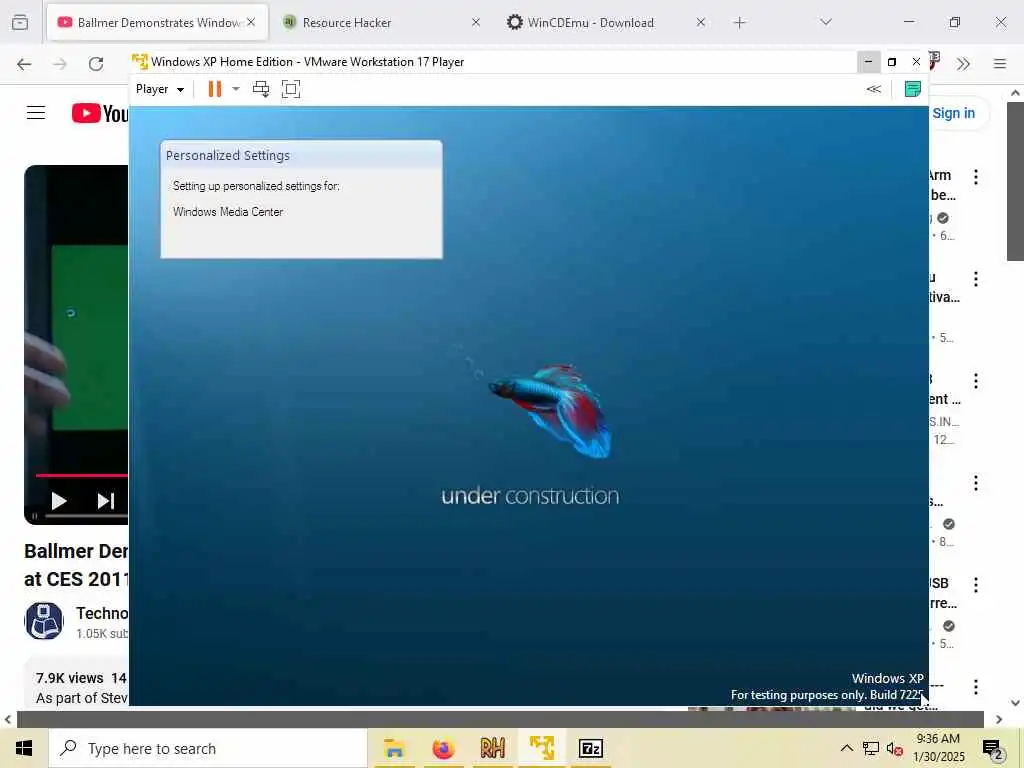1024x768 pixels.
Task: Reload the browser page
Action: click(96, 64)
